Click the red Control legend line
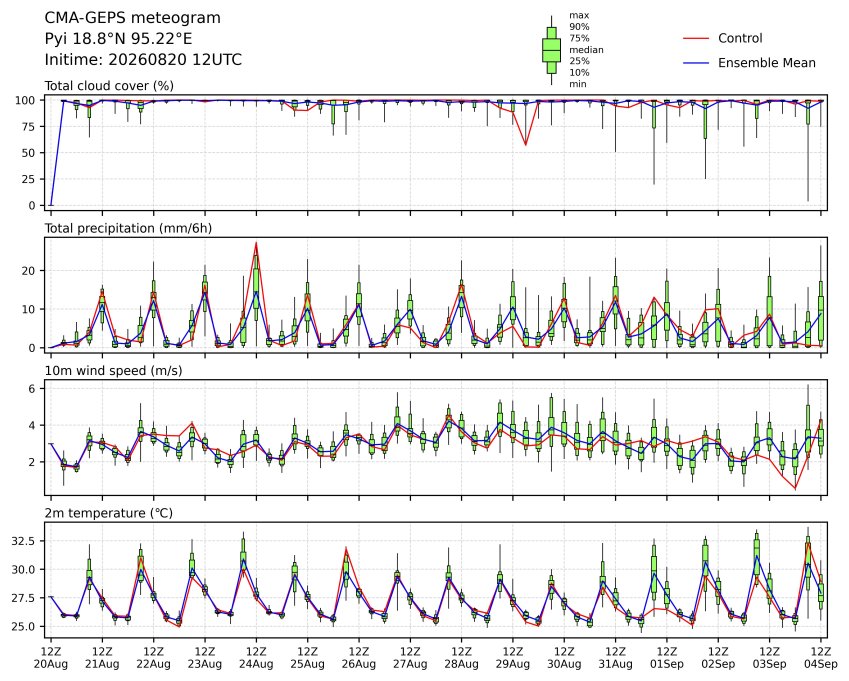849x681 pixels. (x=696, y=38)
